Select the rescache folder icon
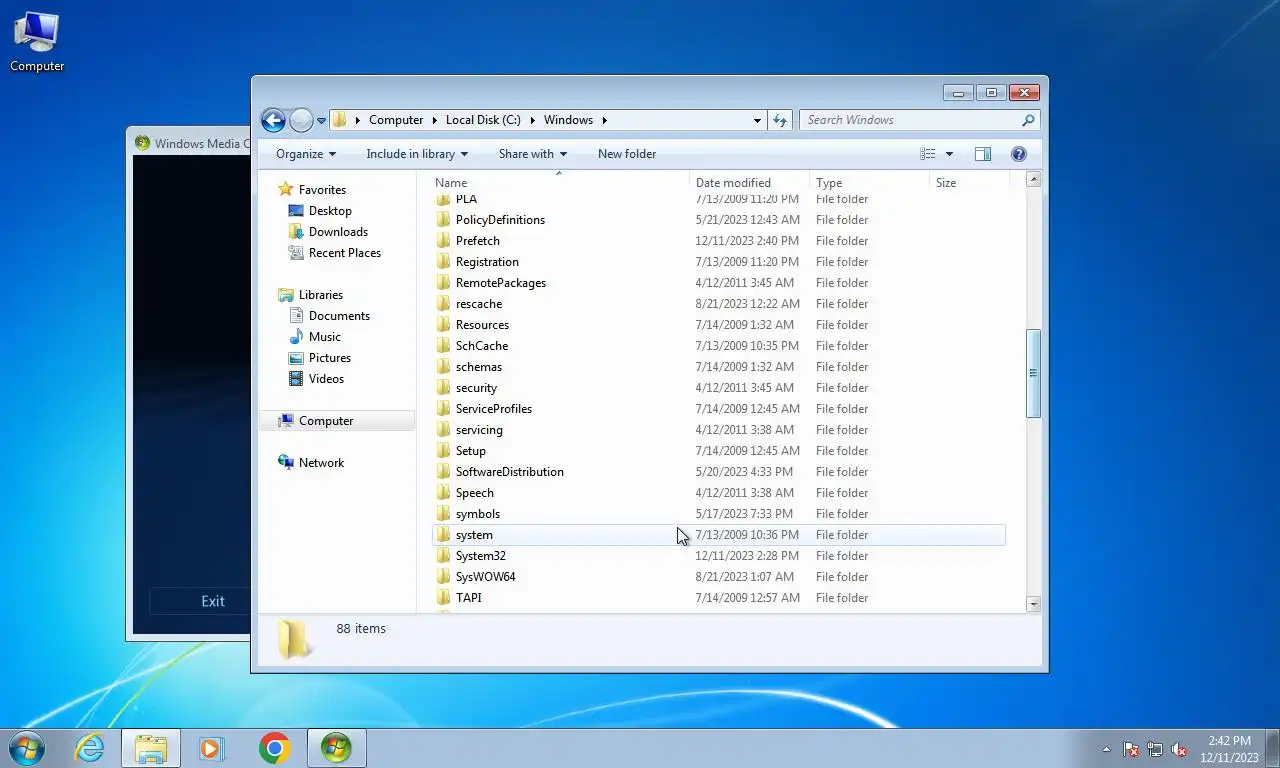 [444, 304]
